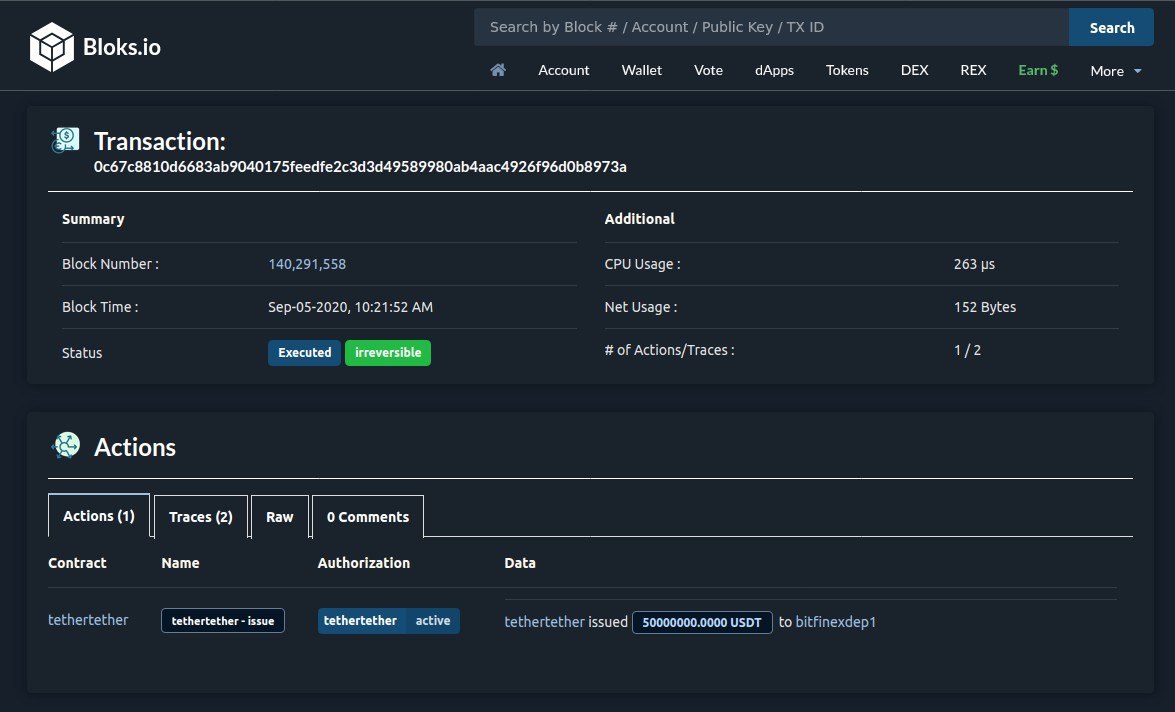Click the Summary heading
The image size is (1175, 712).
[93, 219]
